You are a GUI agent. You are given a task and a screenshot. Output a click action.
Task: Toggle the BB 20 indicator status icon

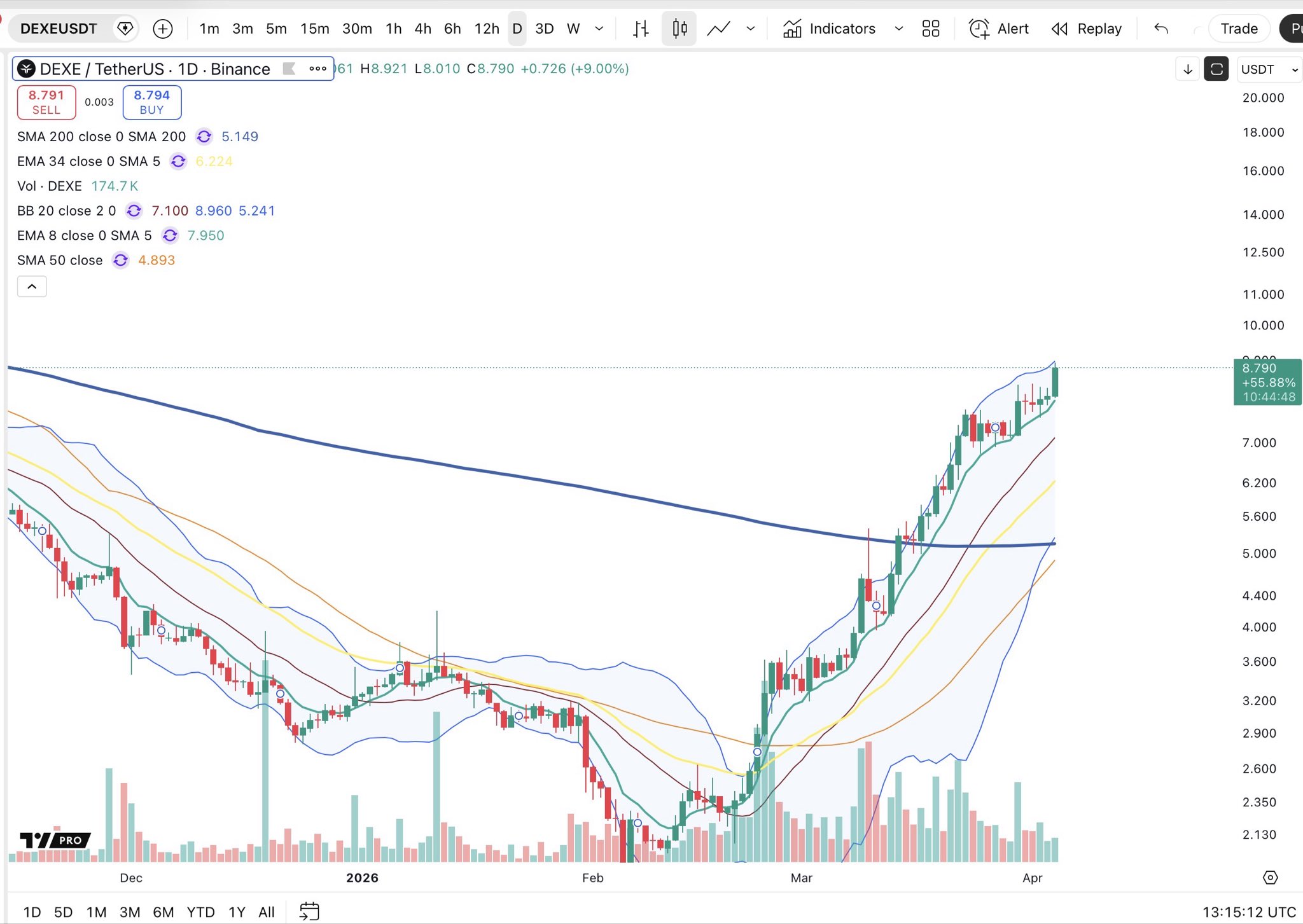coord(134,211)
